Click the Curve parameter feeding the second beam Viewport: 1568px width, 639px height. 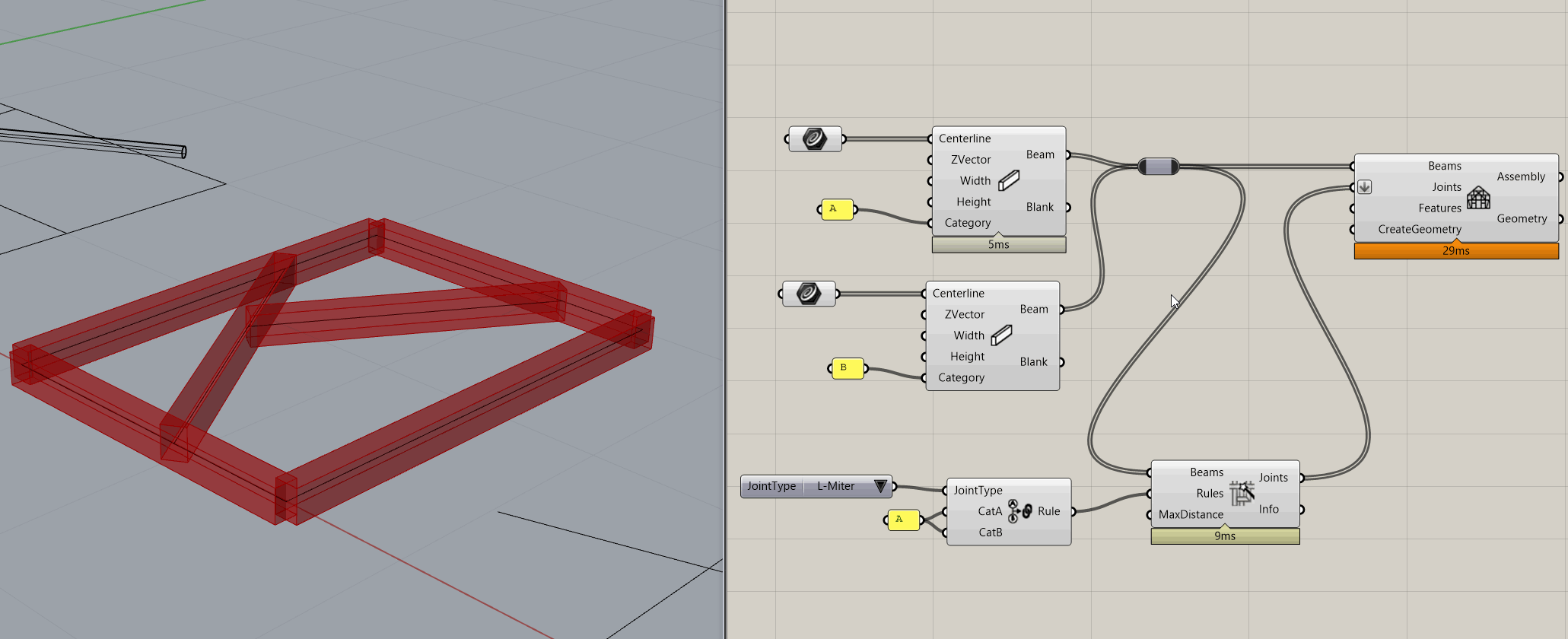(x=809, y=294)
